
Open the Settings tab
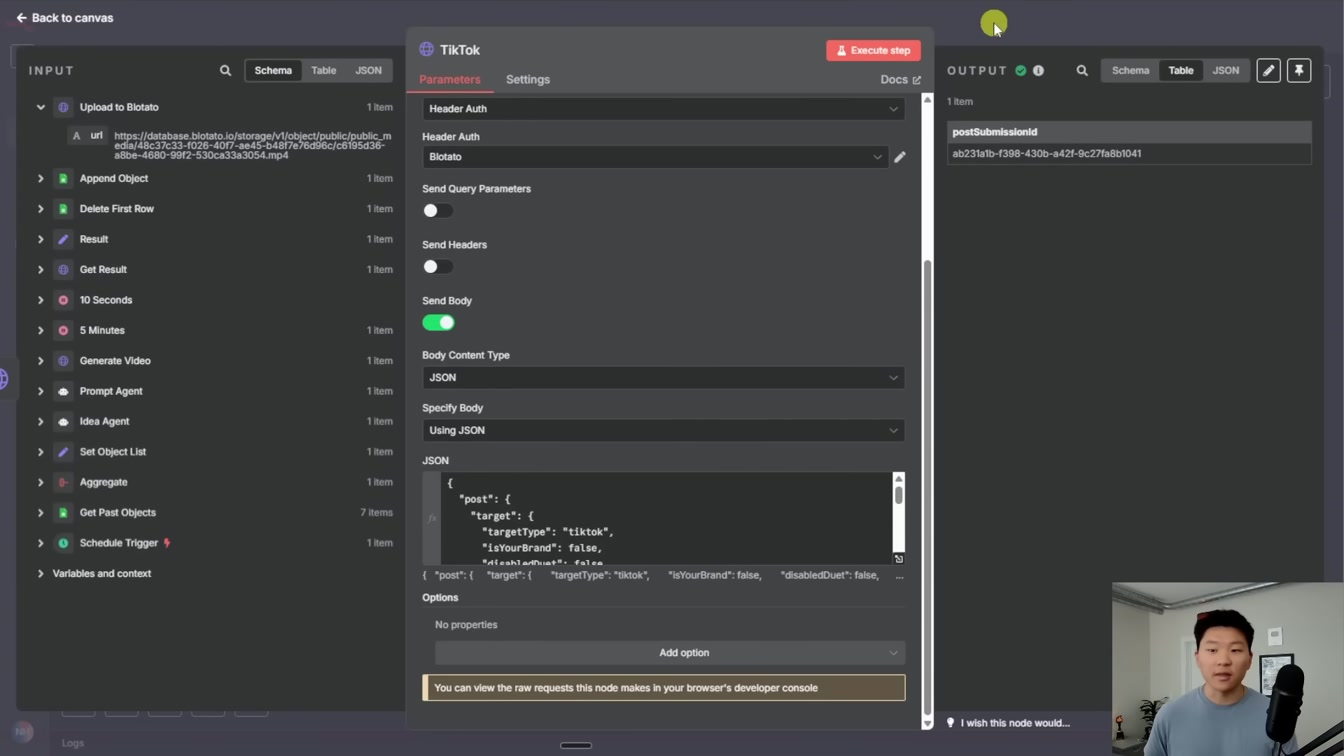(x=528, y=80)
